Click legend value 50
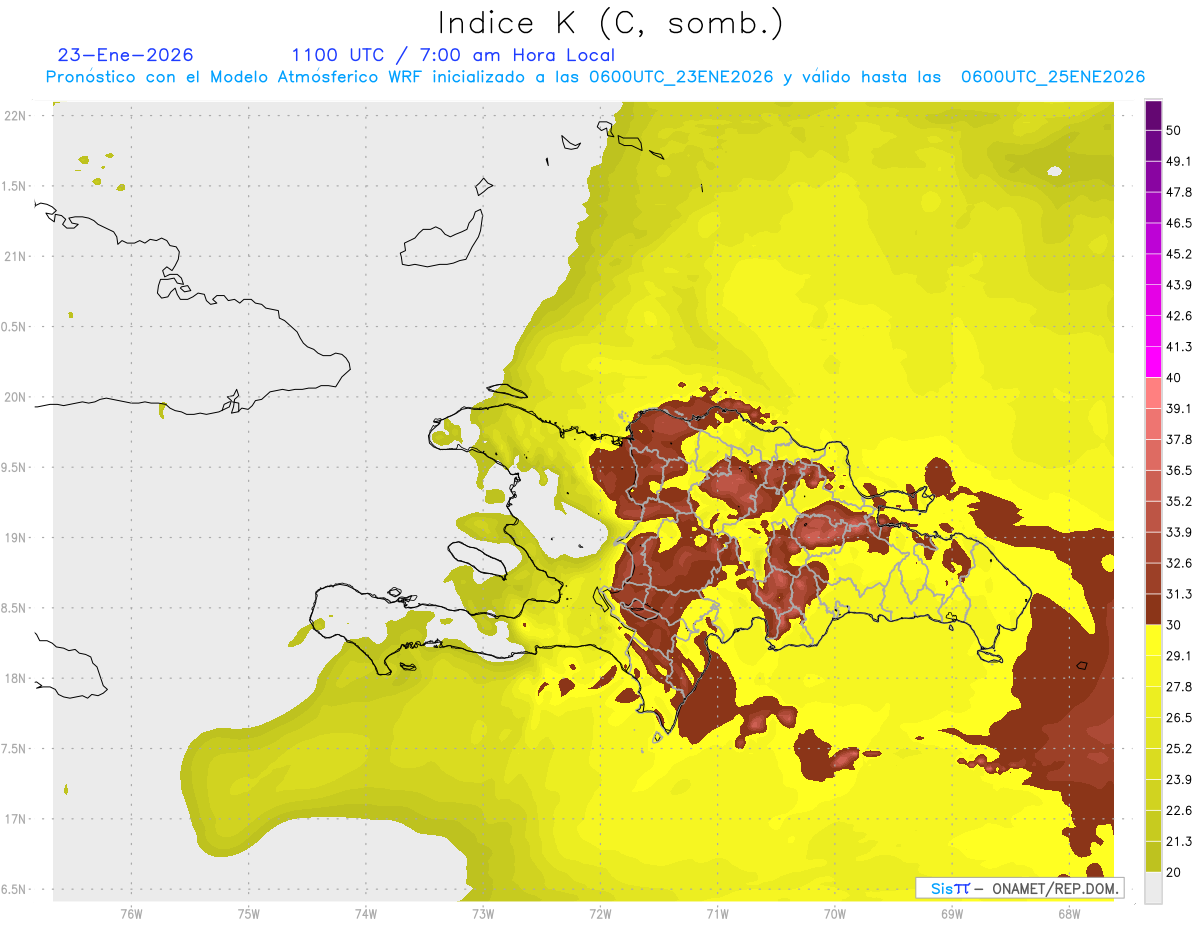The height and width of the screenshot is (927, 1200). click(x=1175, y=131)
